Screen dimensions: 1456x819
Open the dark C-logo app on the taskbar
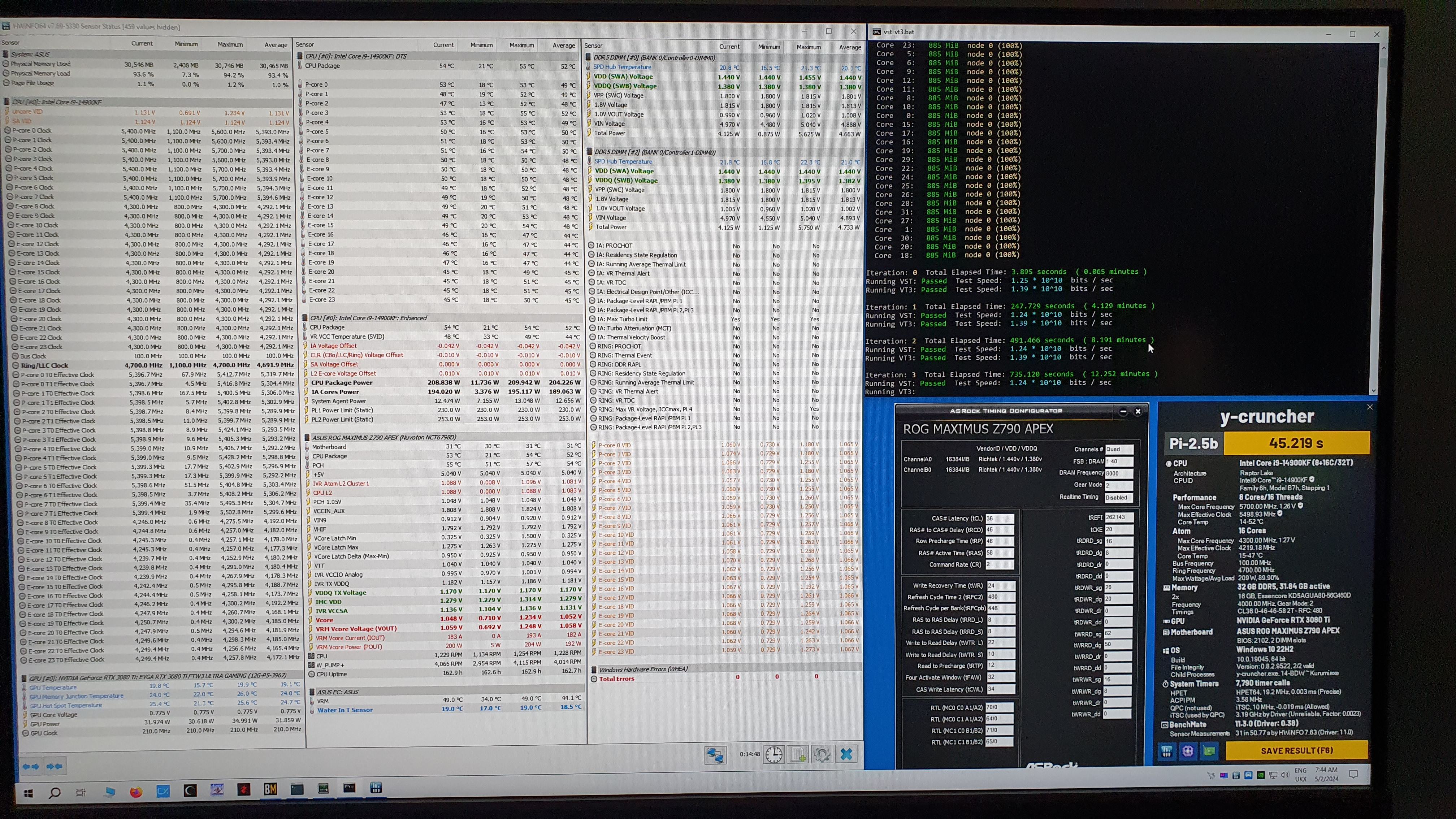190,791
